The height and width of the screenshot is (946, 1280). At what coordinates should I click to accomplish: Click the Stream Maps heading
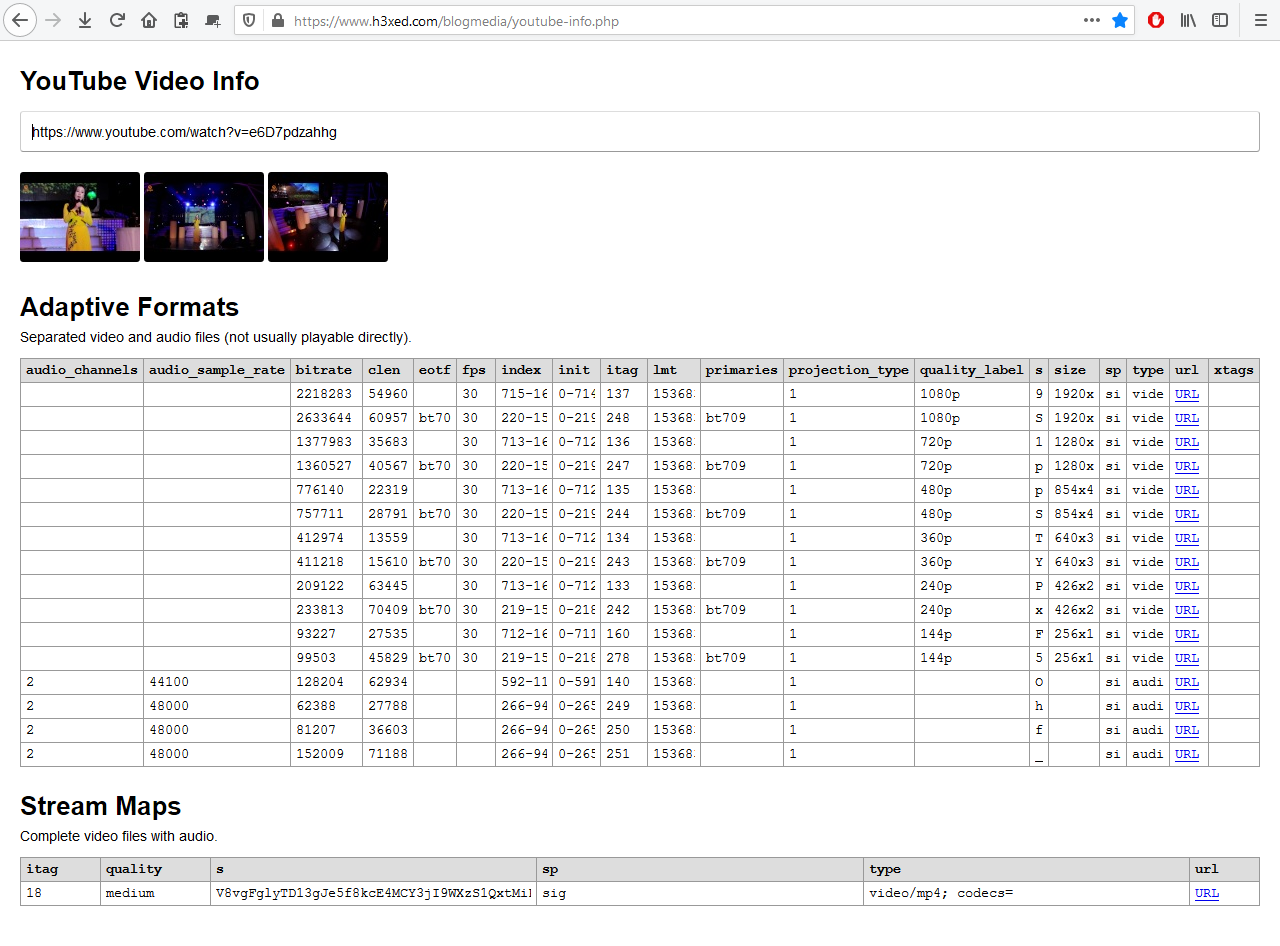[101, 806]
